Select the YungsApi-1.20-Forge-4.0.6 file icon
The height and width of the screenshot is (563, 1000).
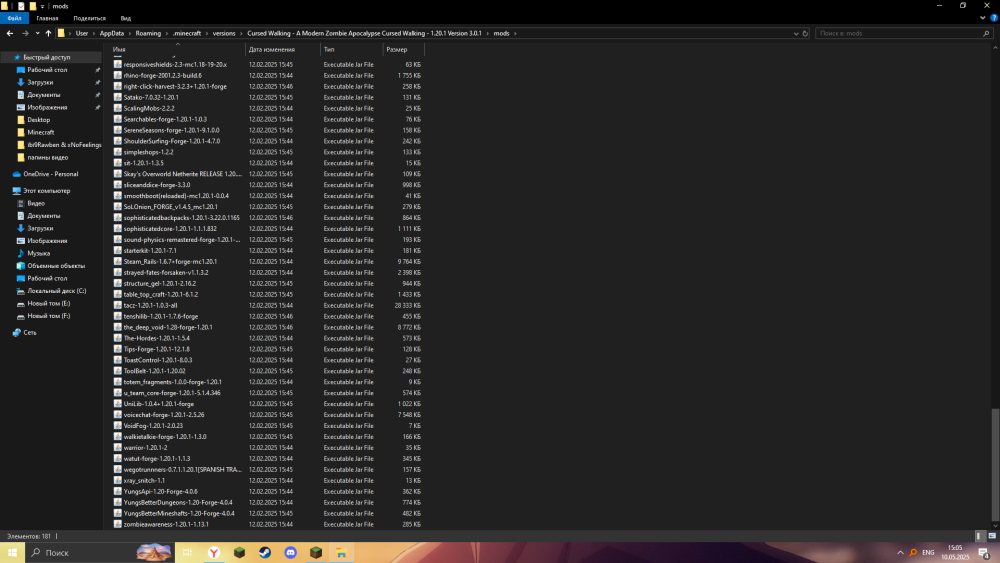[117, 492]
